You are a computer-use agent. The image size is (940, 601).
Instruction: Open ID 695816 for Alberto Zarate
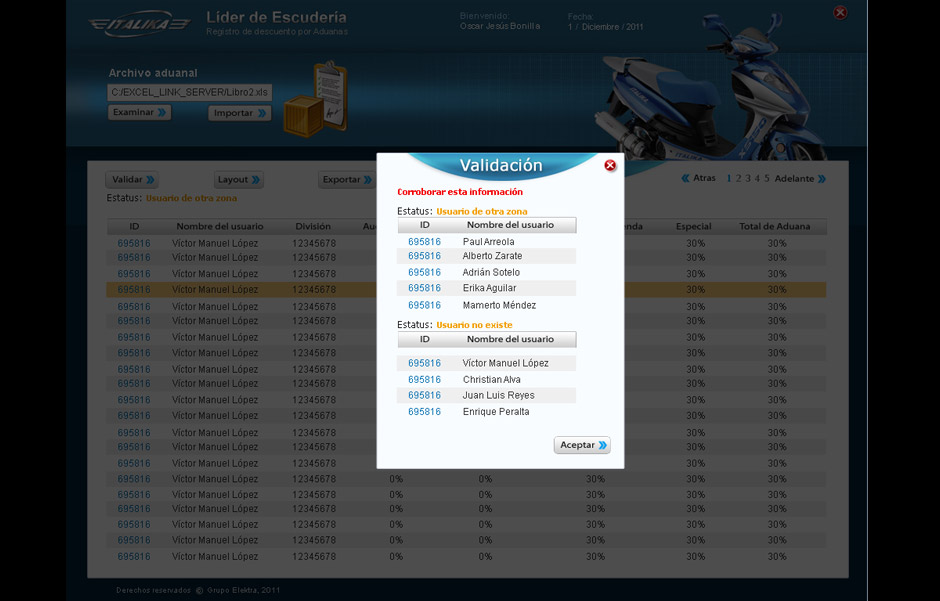(x=424, y=256)
